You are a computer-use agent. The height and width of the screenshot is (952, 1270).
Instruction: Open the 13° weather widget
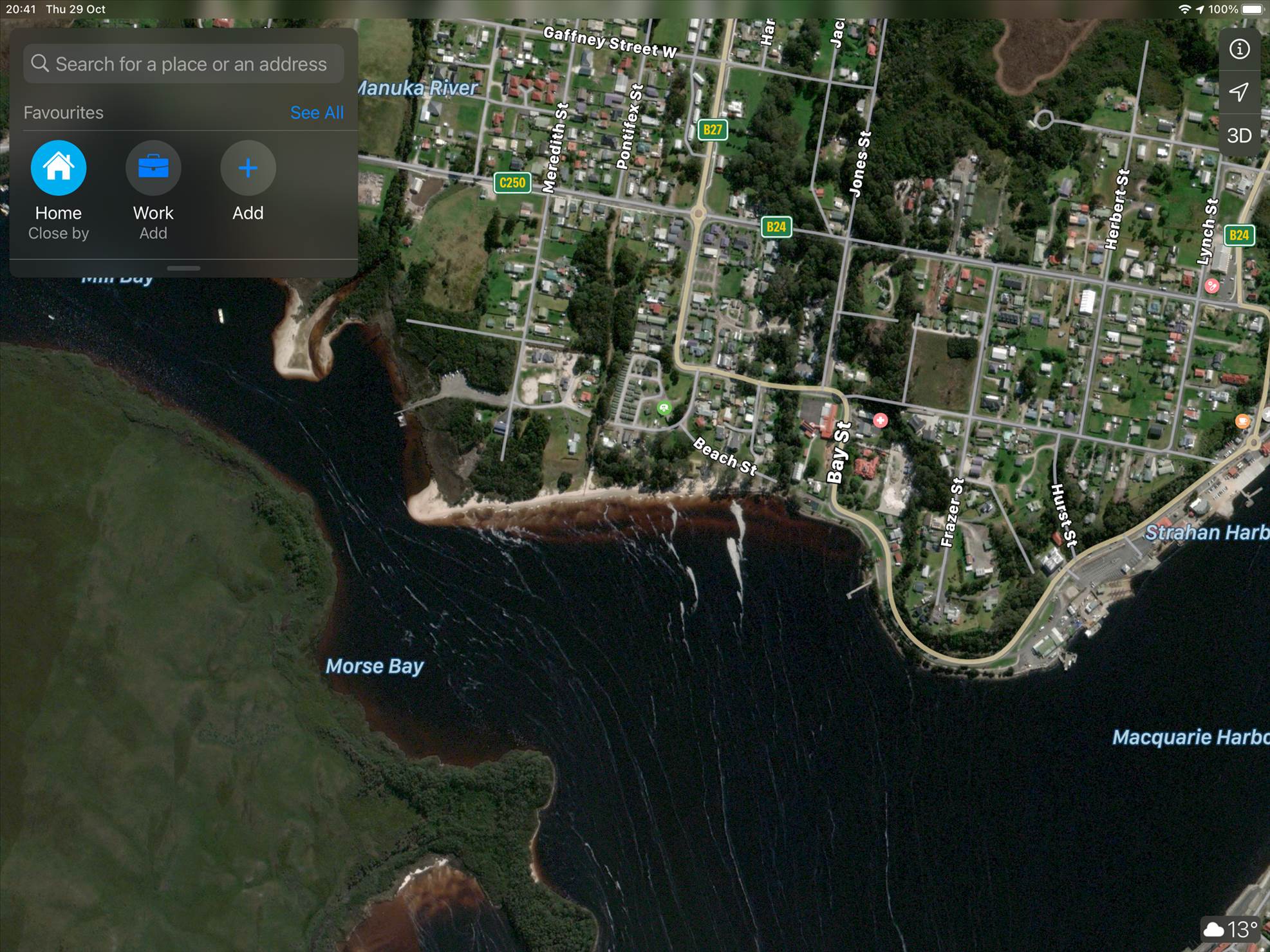[x=1231, y=929]
